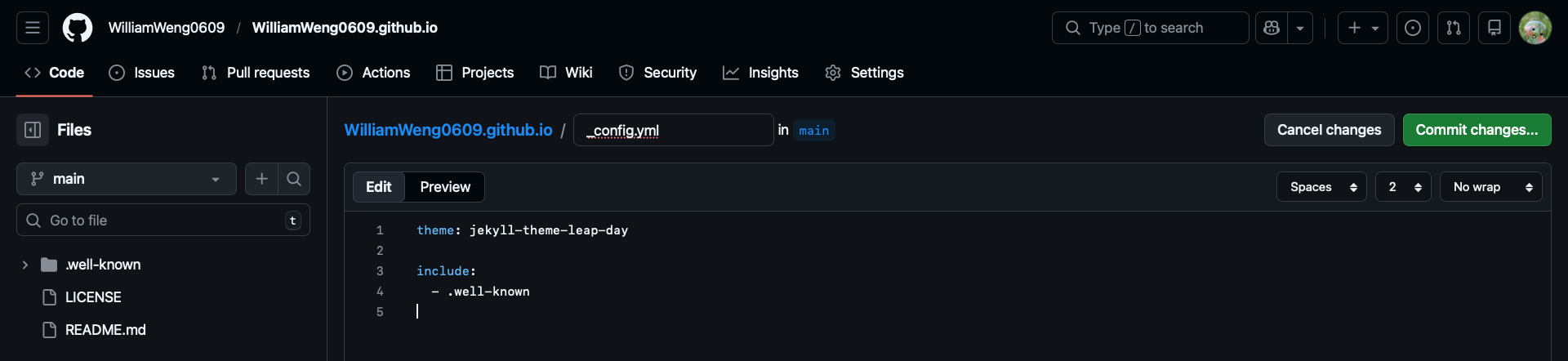Switch to Preview mode
This screenshot has width=1568, height=361.
point(445,187)
